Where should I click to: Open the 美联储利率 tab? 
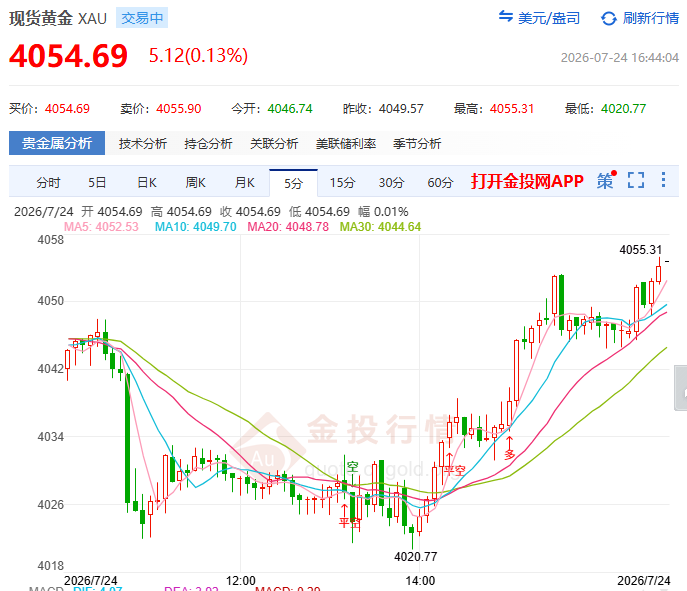[346, 143]
